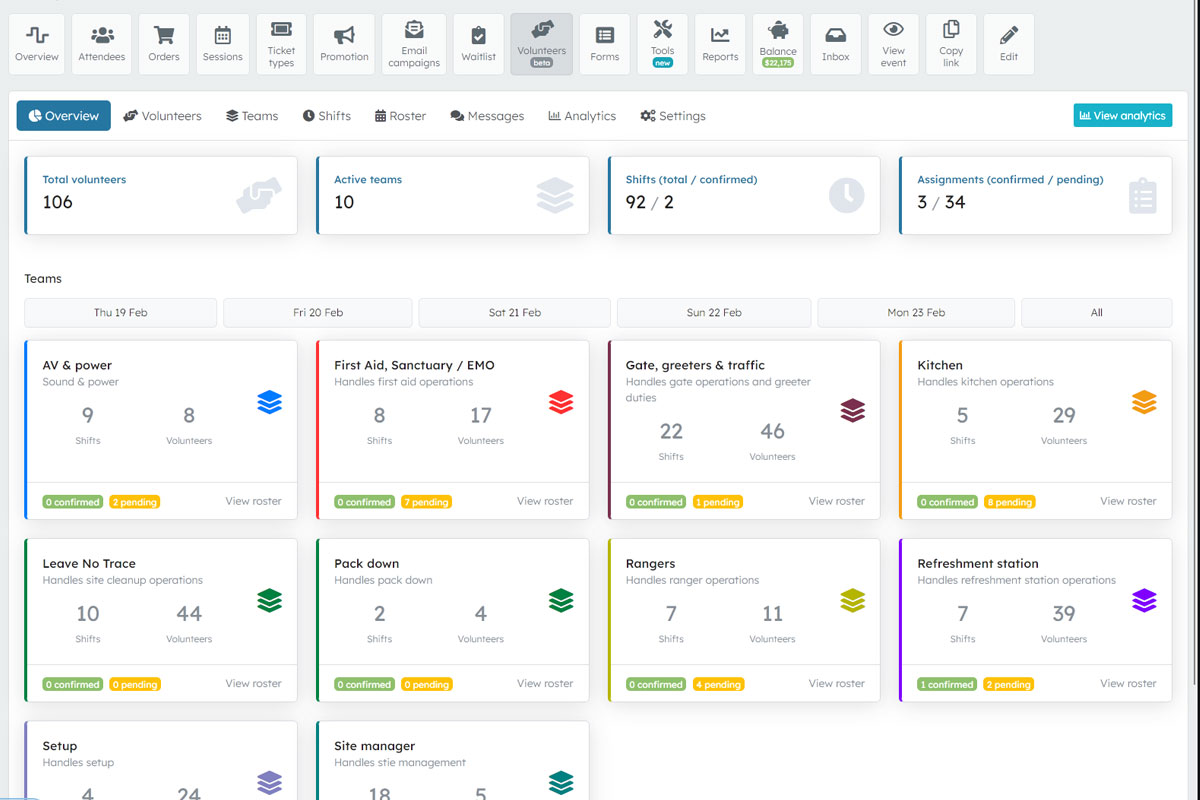Screen dimensions: 1200x800
Task: Open the Reports section
Action: [x=720, y=43]
